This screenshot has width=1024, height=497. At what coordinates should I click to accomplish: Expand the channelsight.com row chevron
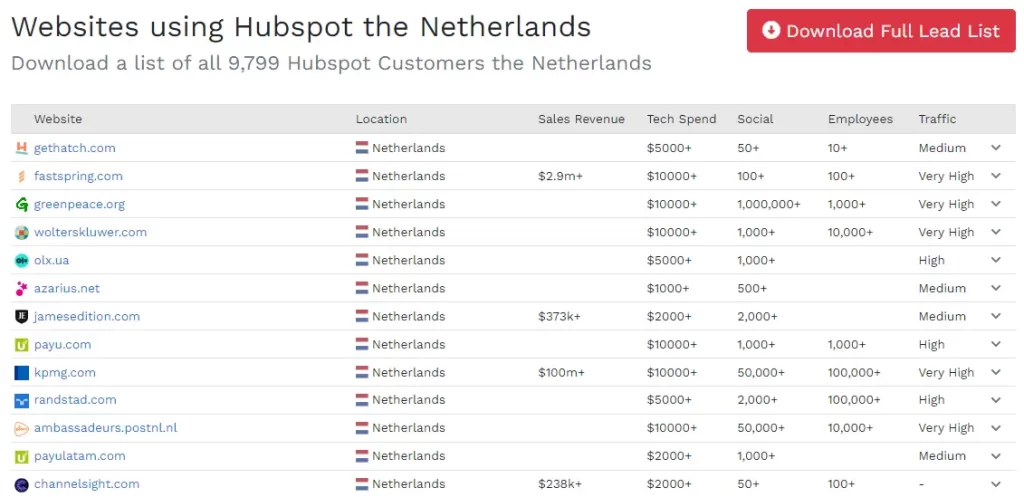pyautogui.click(x=995, y=484)
